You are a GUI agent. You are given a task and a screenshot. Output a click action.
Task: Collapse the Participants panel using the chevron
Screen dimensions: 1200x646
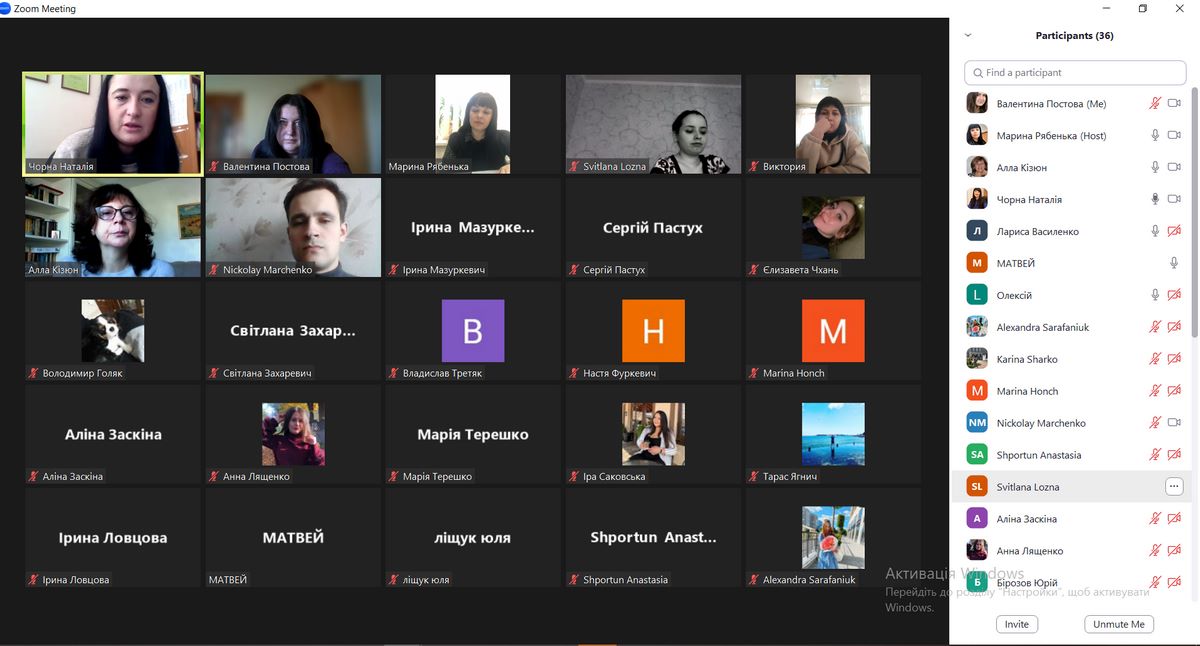(967, 35)
